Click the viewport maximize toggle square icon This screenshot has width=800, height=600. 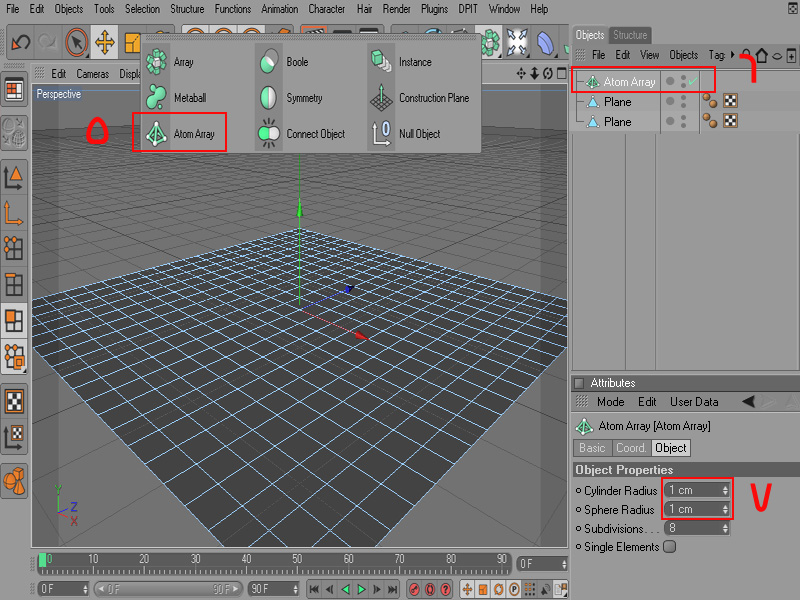coord(561,74)
